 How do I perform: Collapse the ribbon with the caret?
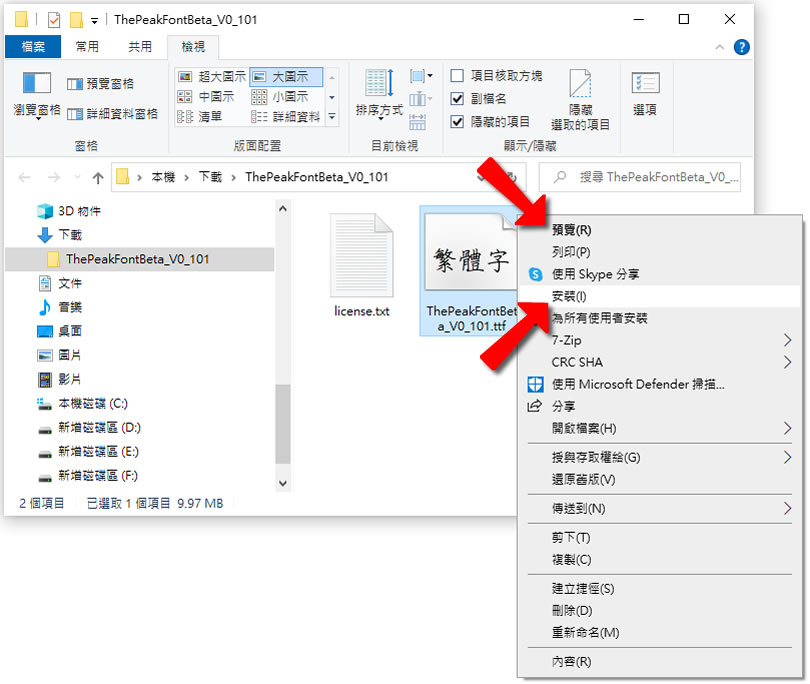[x=720, y=48]
